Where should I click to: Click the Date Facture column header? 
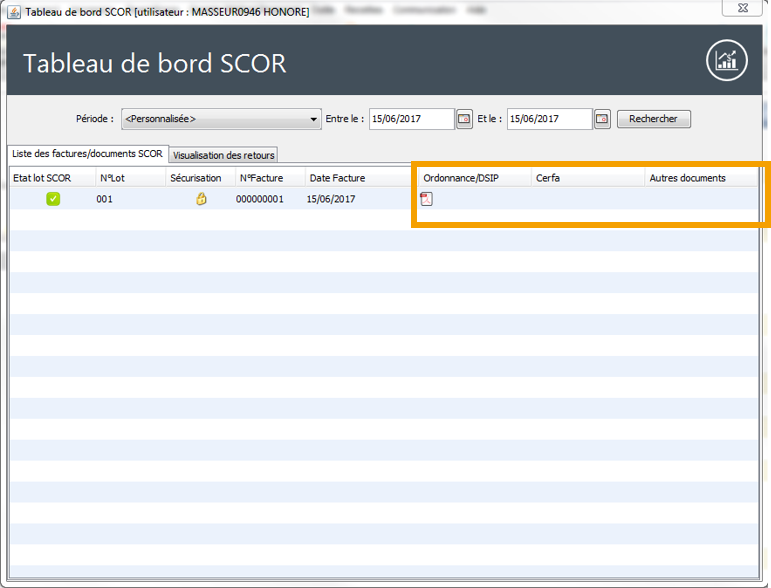337,178
